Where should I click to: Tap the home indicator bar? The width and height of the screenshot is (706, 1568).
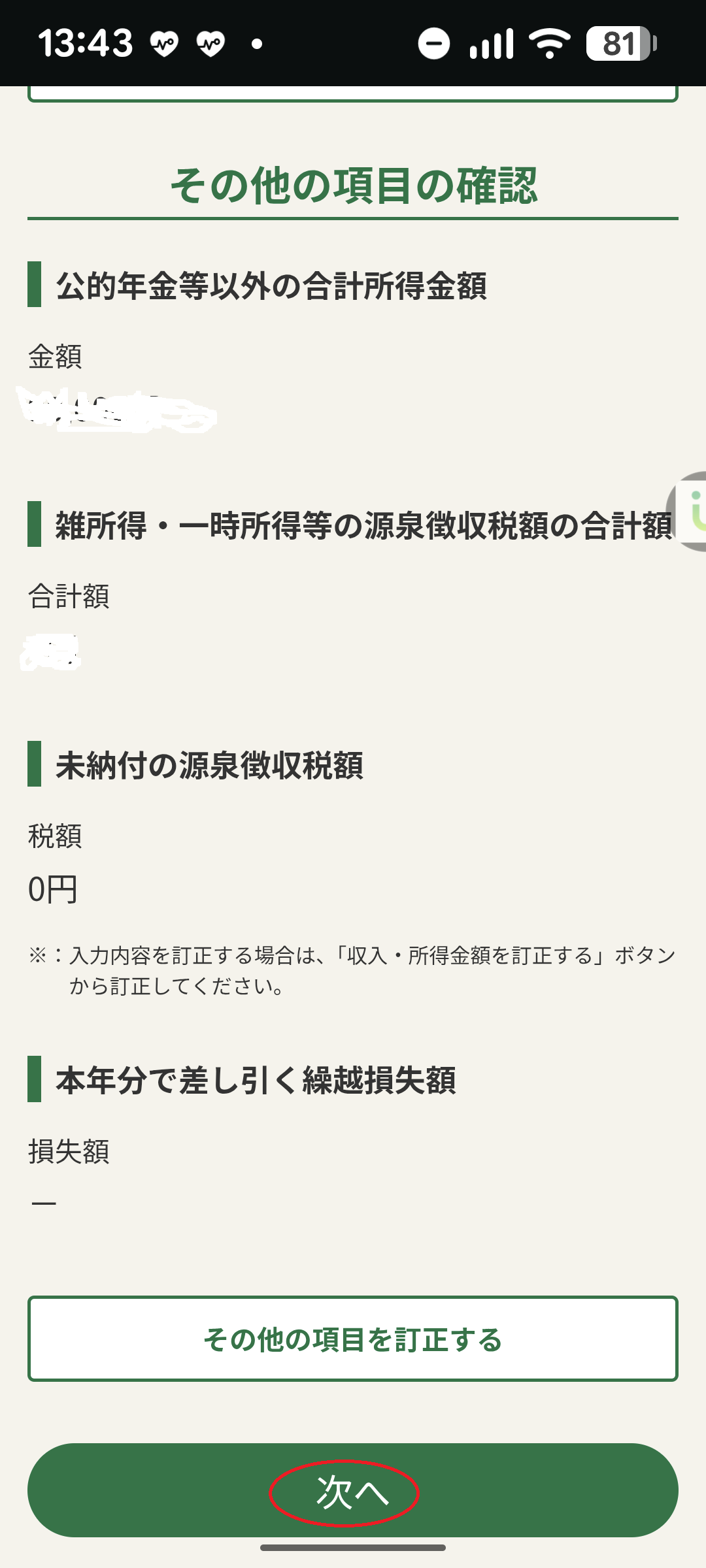(353, 1547)
